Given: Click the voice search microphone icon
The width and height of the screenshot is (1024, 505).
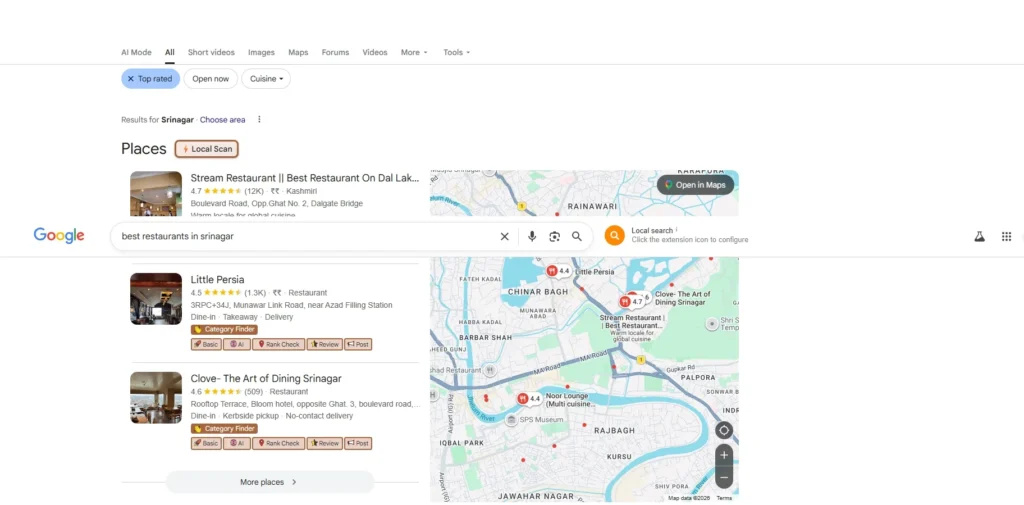Looking at the screenshot, I should [532, 236].
